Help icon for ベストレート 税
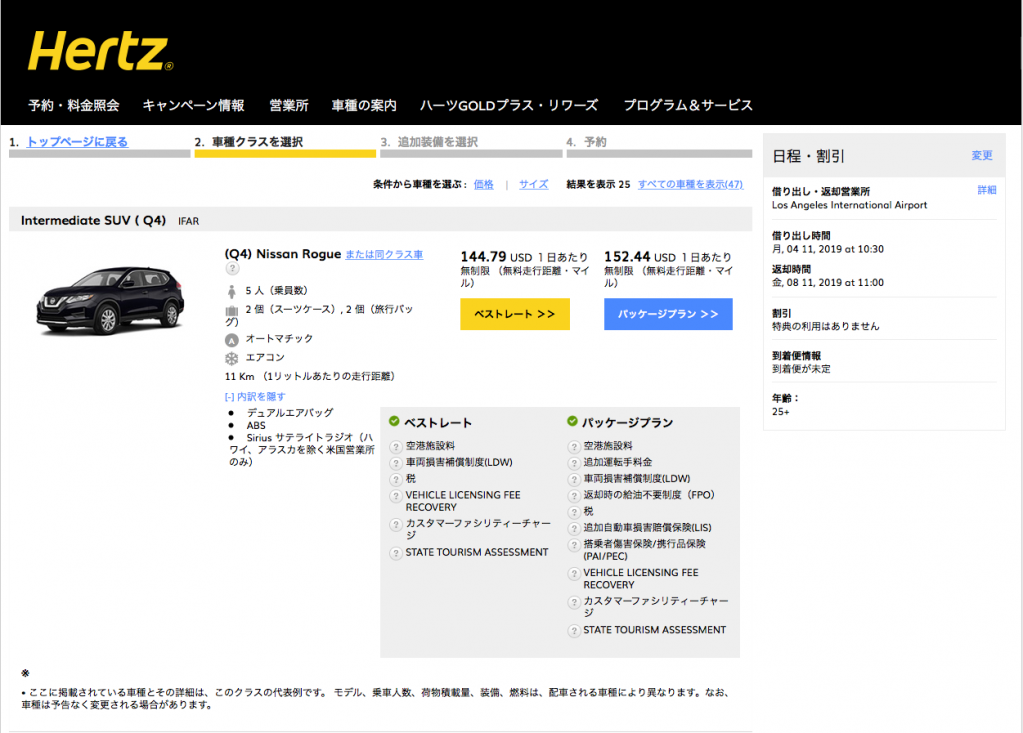Screen dimensions: 1023x733 click(x=395, y=479)
